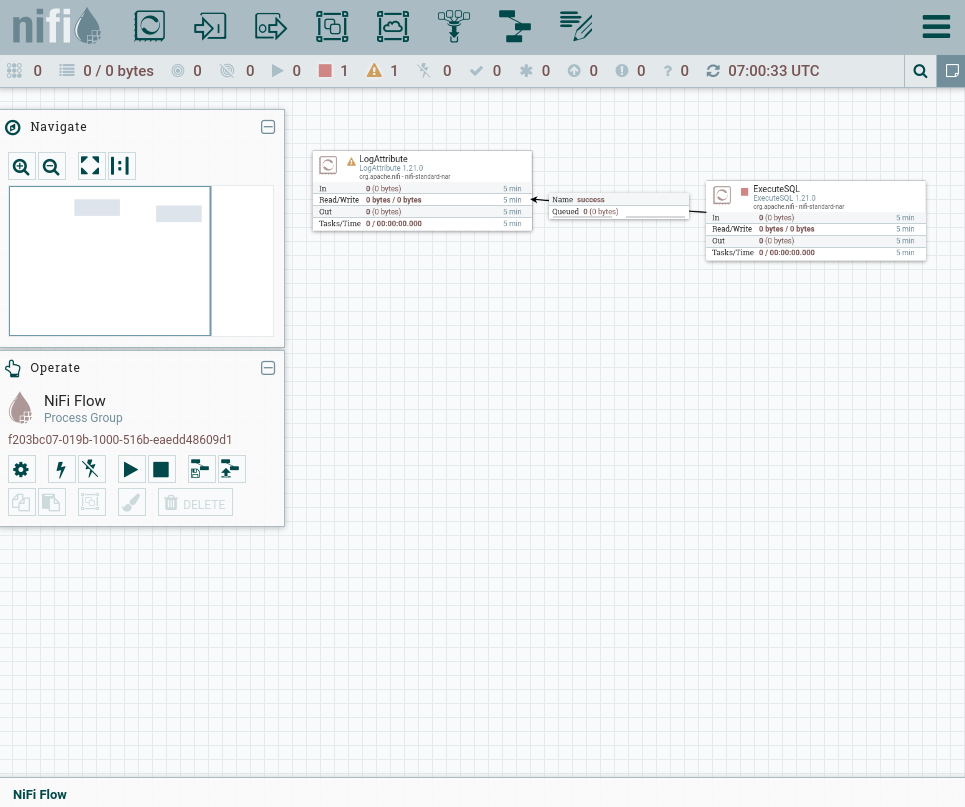Click NiFi Flow breadcrumb link
Viewport: 965px width, 807px height.
point(39,794)
